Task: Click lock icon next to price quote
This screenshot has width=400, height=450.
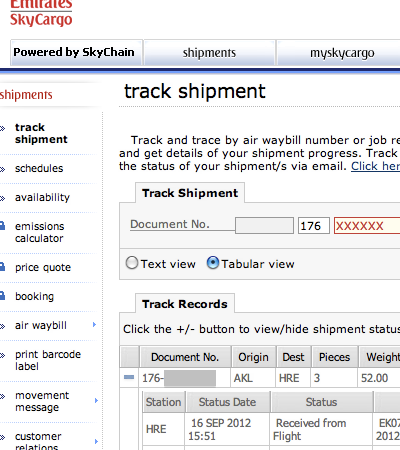Action: click(2, 267)
